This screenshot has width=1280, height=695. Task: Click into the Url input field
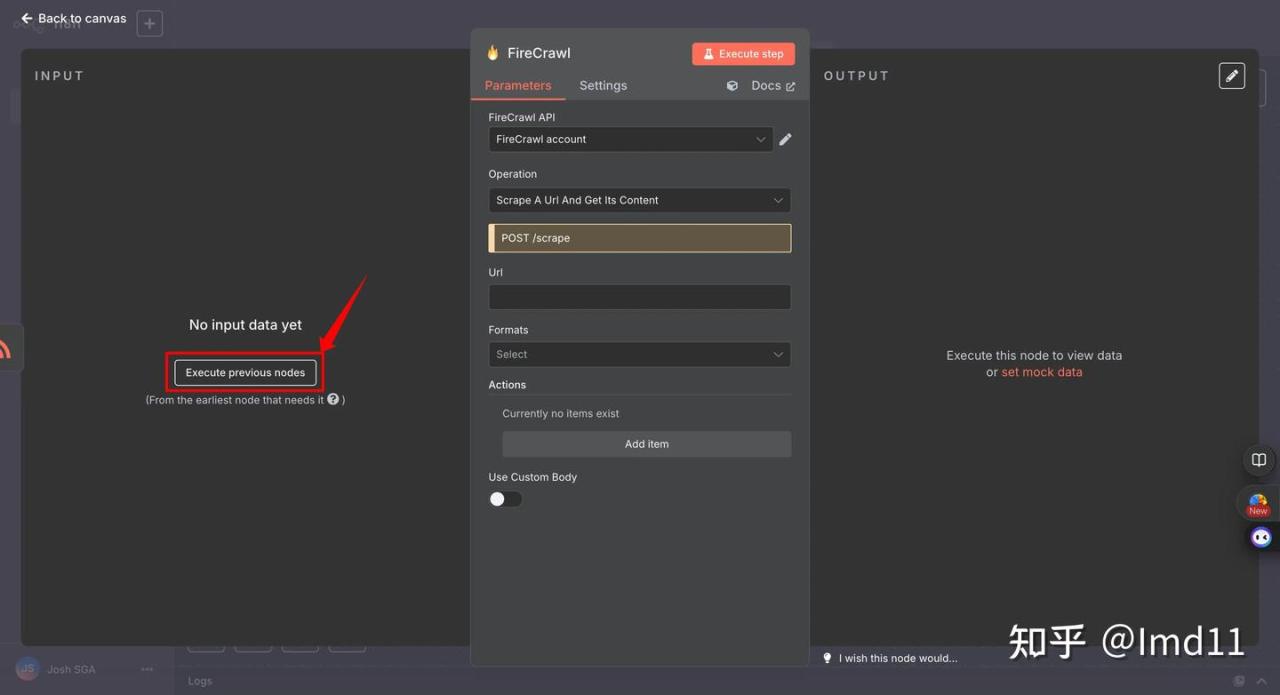[639, 297]
